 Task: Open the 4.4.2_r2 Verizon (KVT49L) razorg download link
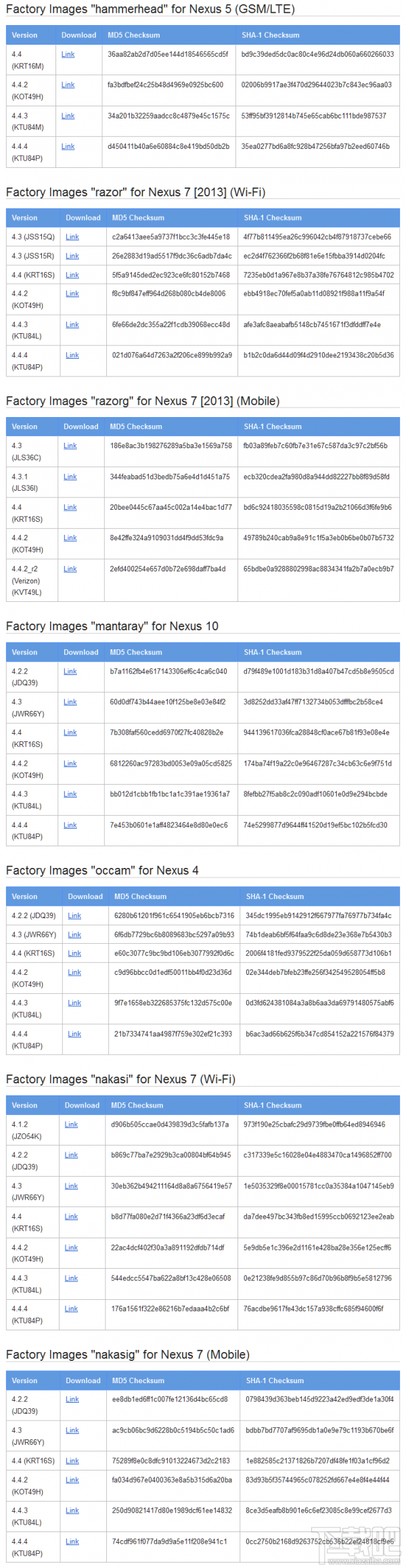(70, 569)
